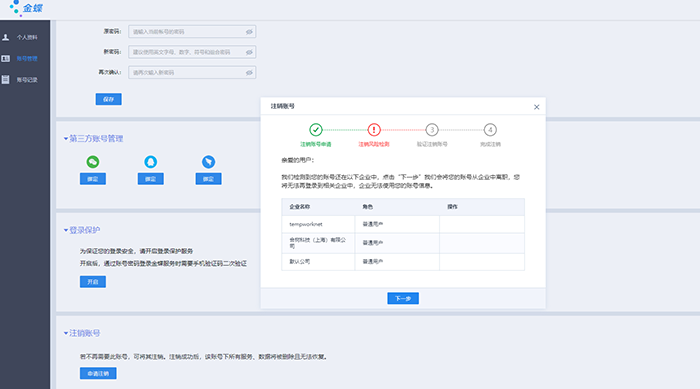Focus the 新密码 password field
Screen dimensions: 700x389
point(192,52)
